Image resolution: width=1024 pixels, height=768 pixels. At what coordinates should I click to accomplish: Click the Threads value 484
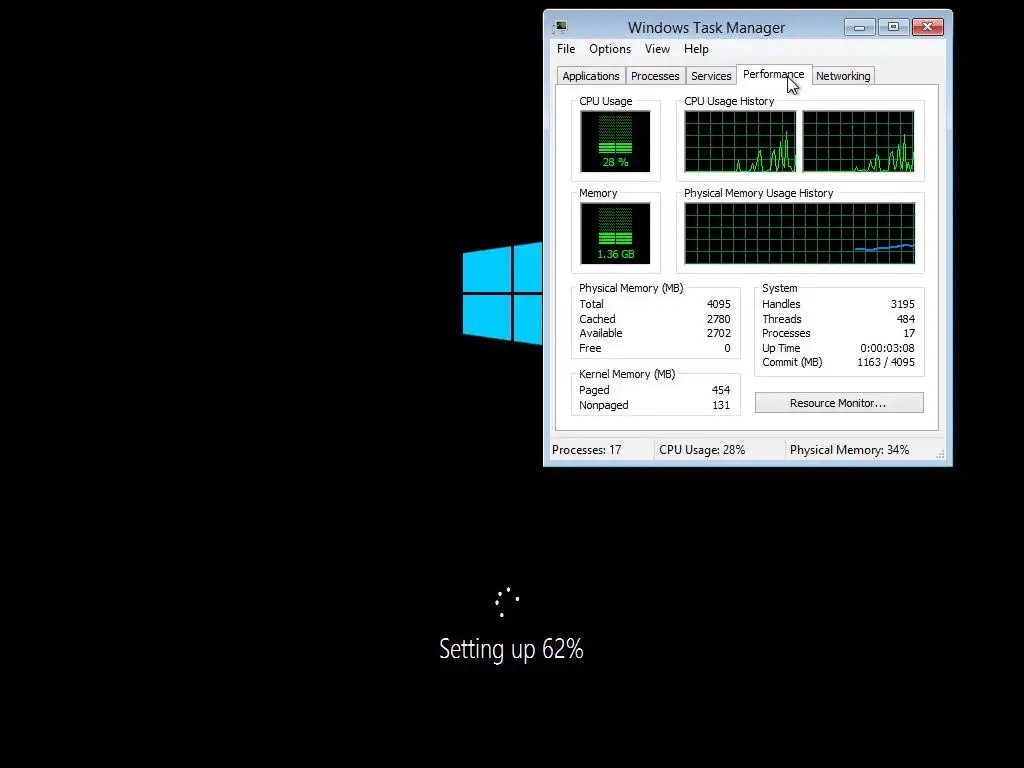pyautogui.click(x=906, y=319)
